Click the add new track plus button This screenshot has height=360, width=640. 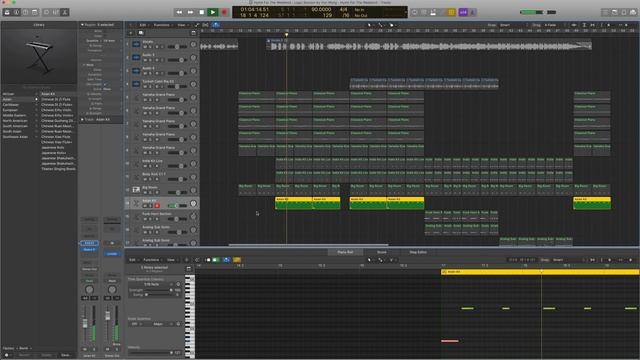coord(131,33)
